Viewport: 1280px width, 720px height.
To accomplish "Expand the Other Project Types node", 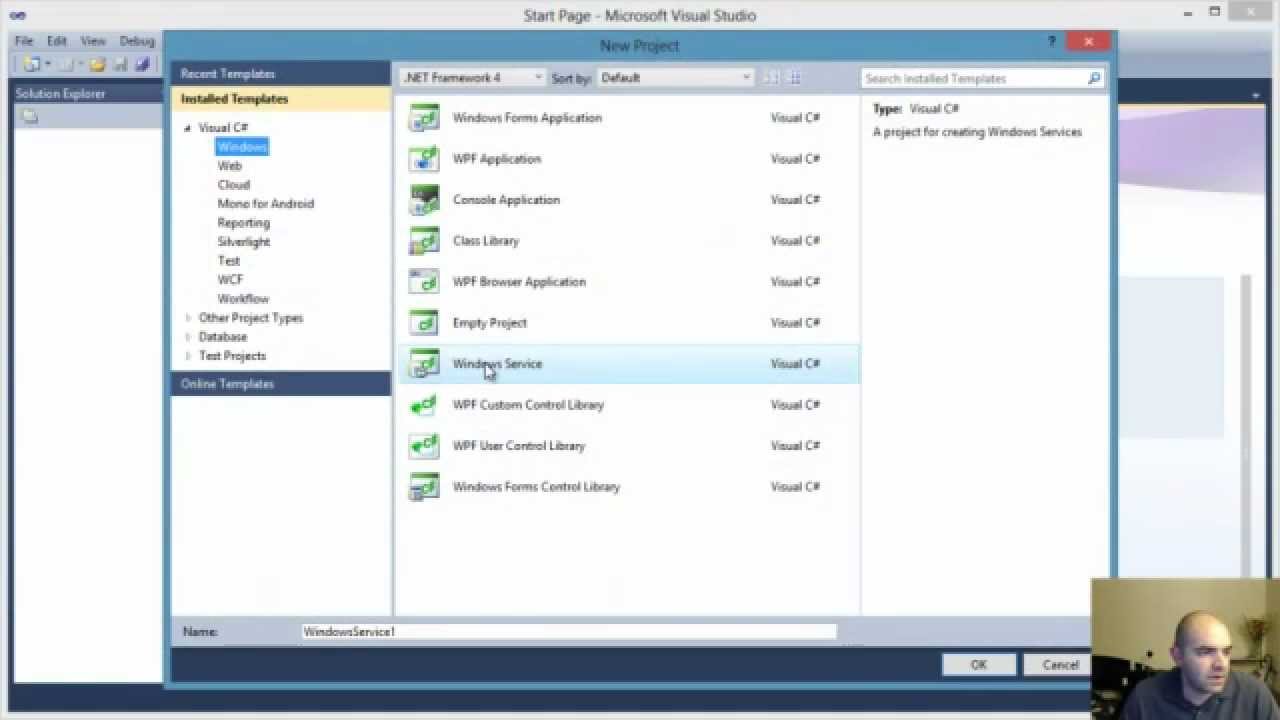I will point(187,318).
